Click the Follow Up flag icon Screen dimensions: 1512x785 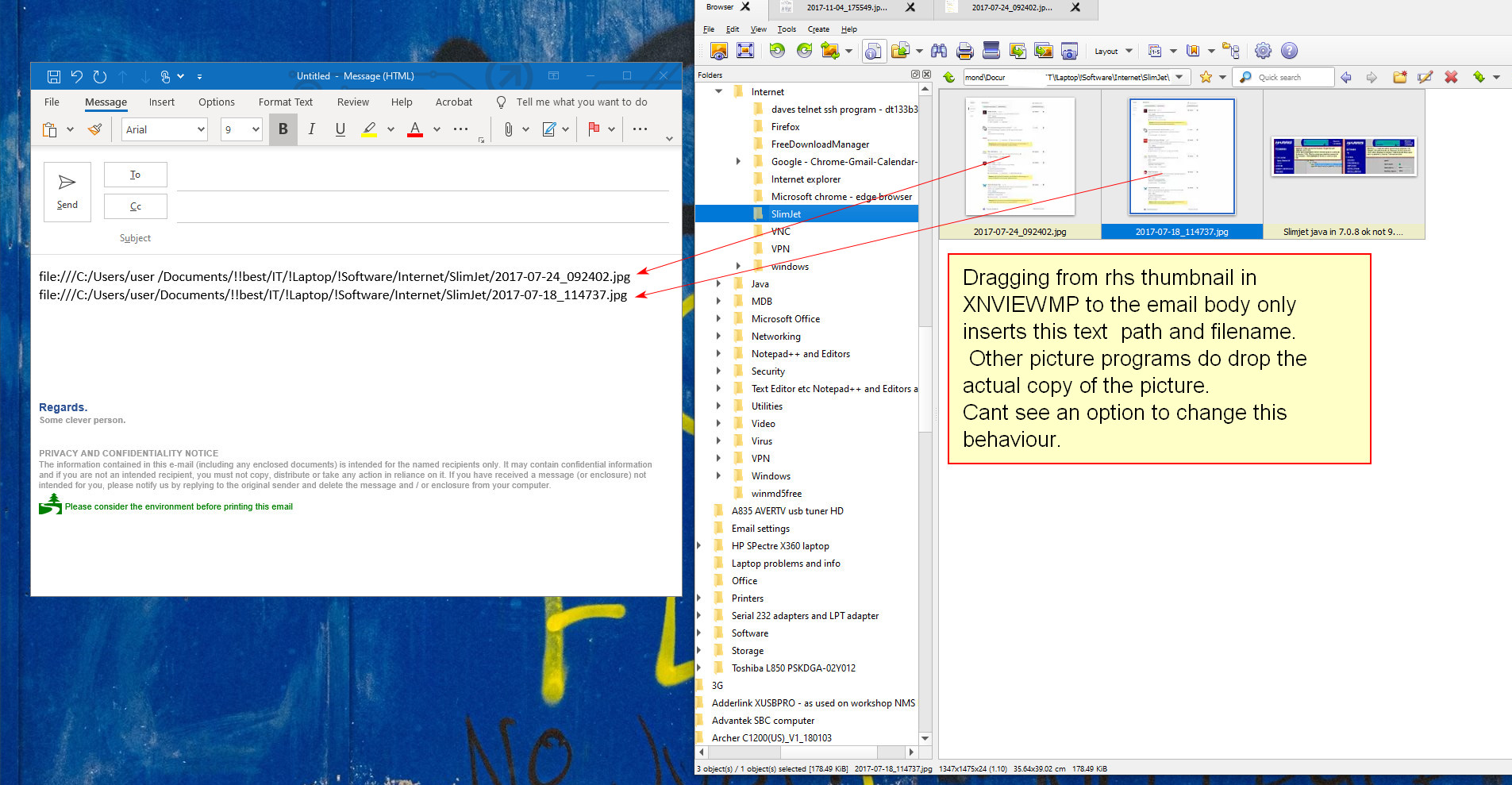594,129
